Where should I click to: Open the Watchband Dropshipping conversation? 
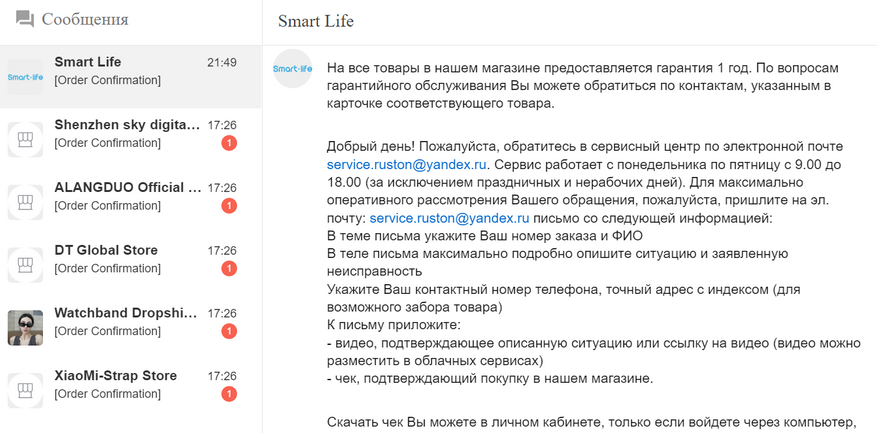(131, 328)
